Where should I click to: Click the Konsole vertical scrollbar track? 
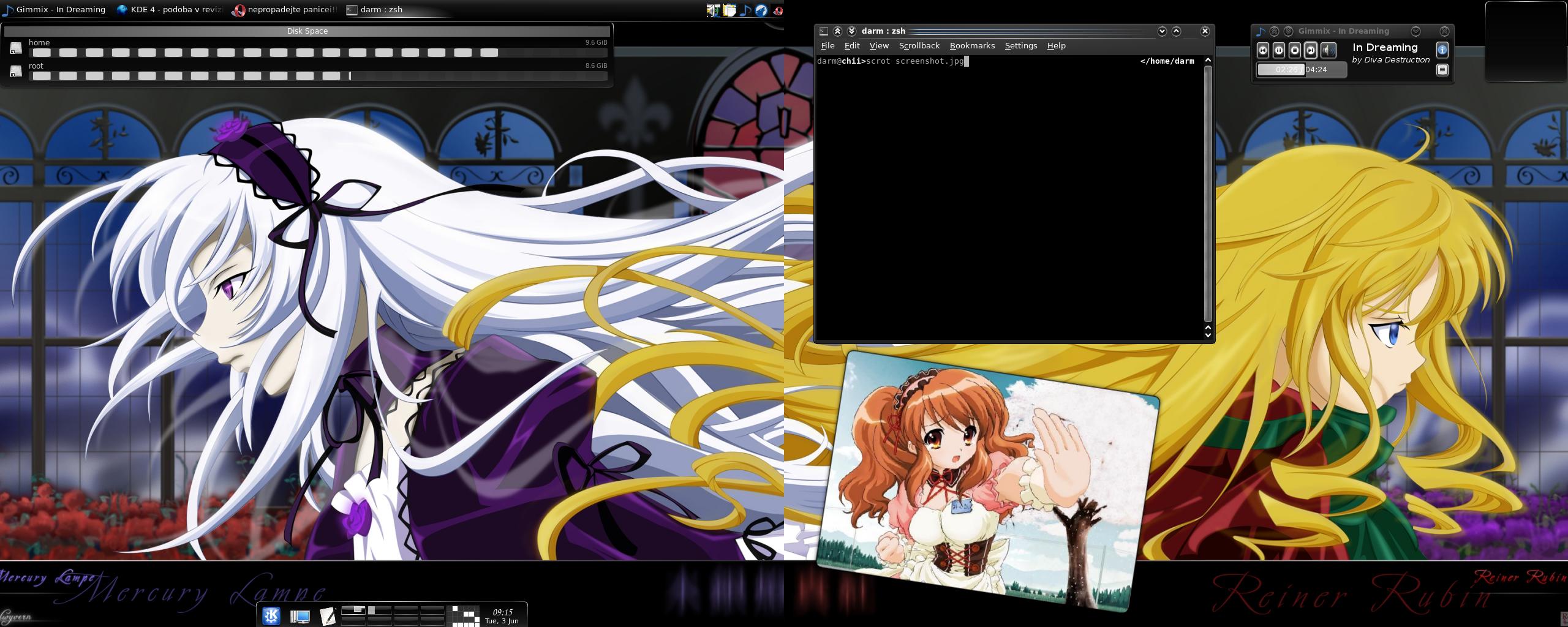[x=1208, y=193]
